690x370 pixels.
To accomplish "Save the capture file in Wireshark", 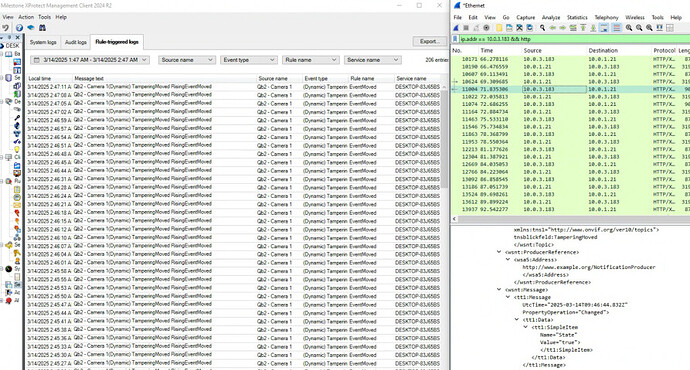I will pyautogui.click(x=509, y=28).
